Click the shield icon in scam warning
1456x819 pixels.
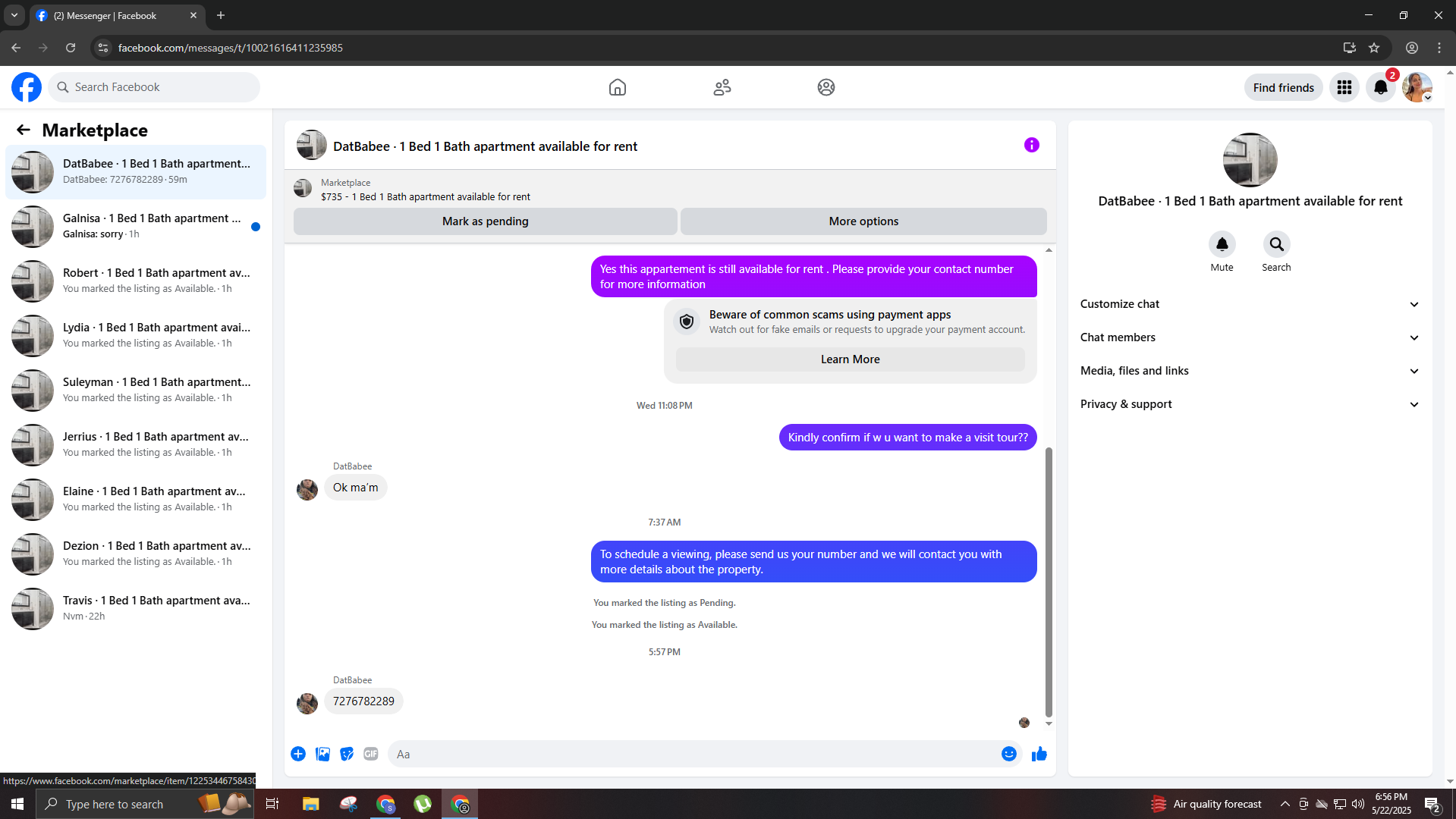(x=687, y=322)
